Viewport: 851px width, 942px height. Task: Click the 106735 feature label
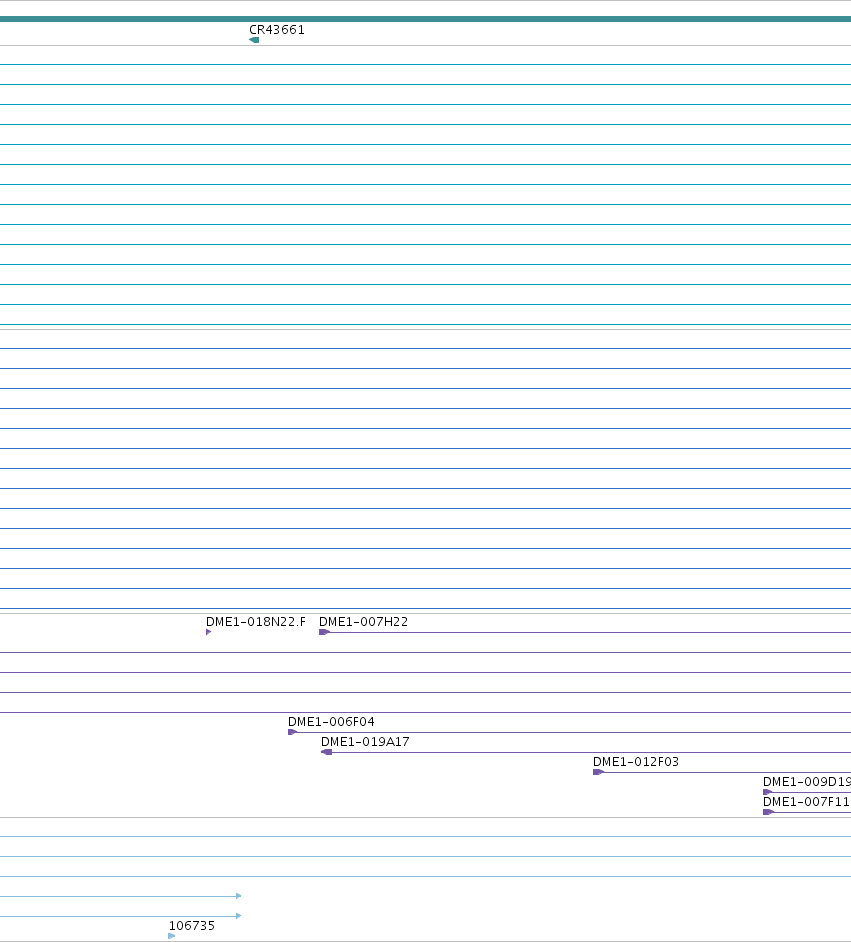click(192, 926)
